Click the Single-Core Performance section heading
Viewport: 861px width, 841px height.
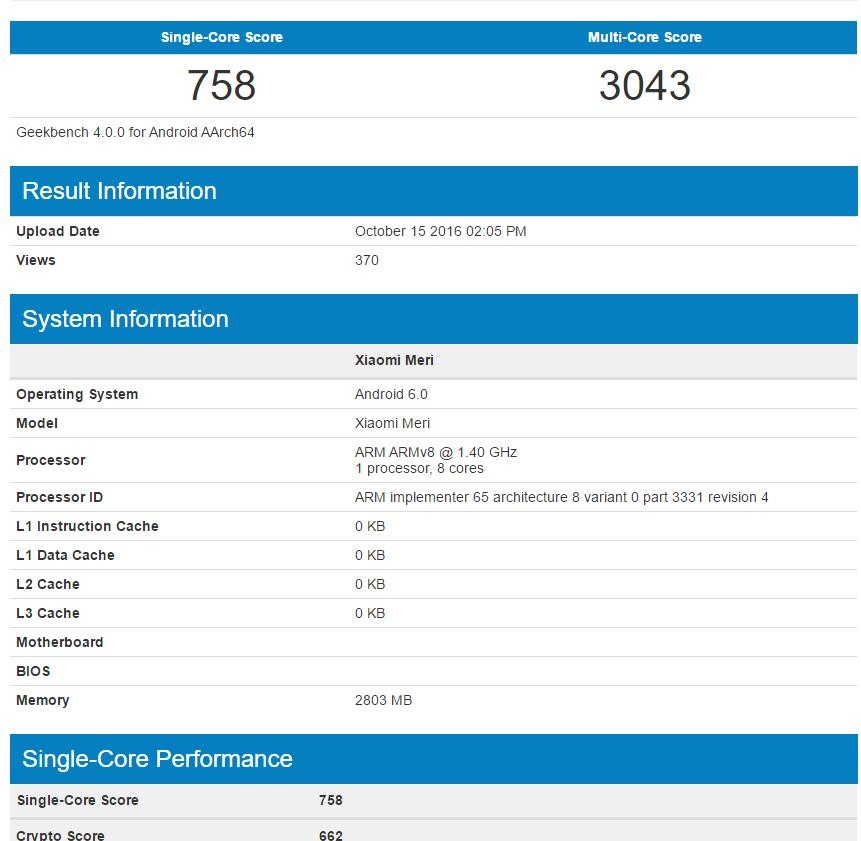tap(157, 759)
